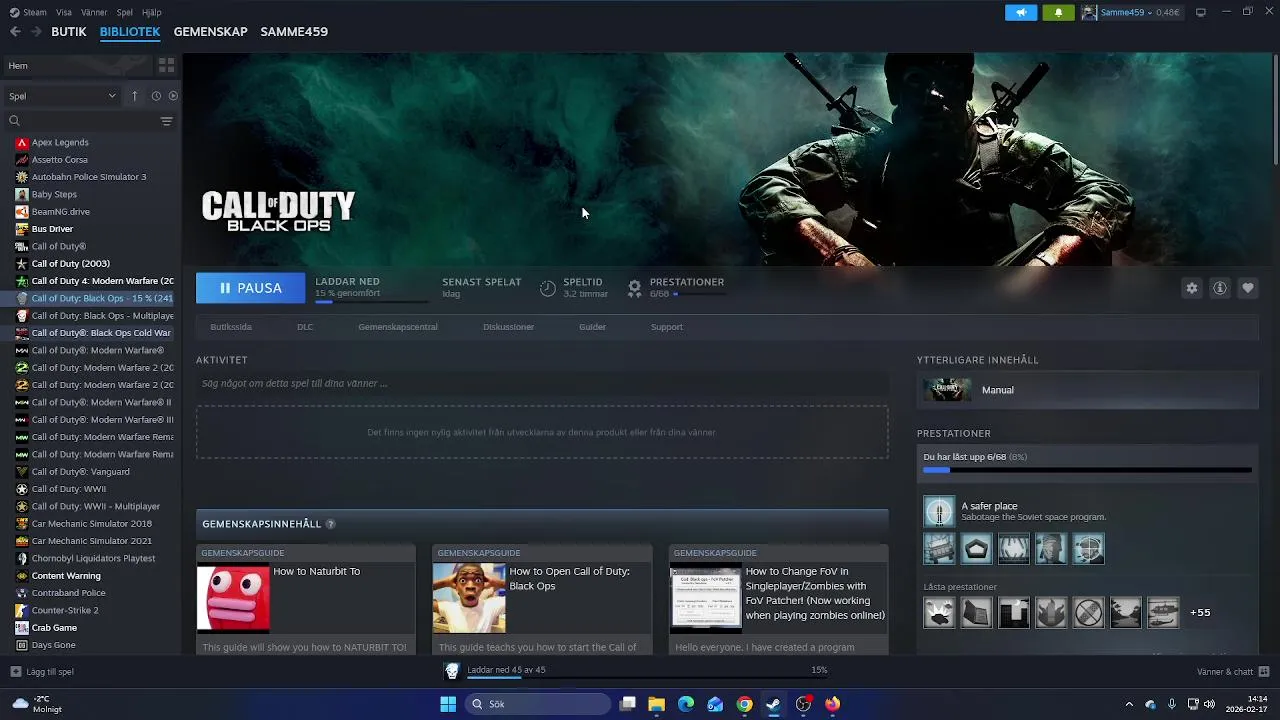The image size is (1280, 720).
Task: Switch library to grid view icon
Action: pos(166,65)
